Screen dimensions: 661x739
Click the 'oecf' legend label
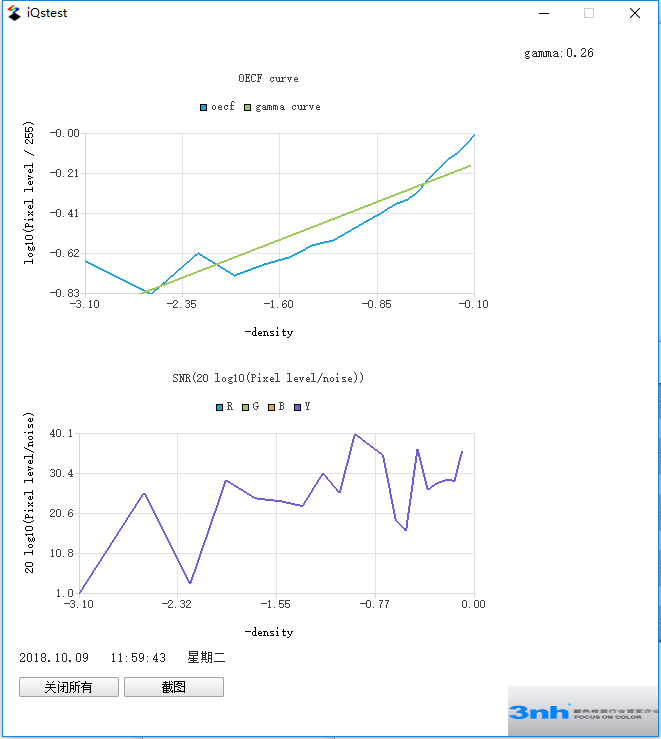pos(223,107)
